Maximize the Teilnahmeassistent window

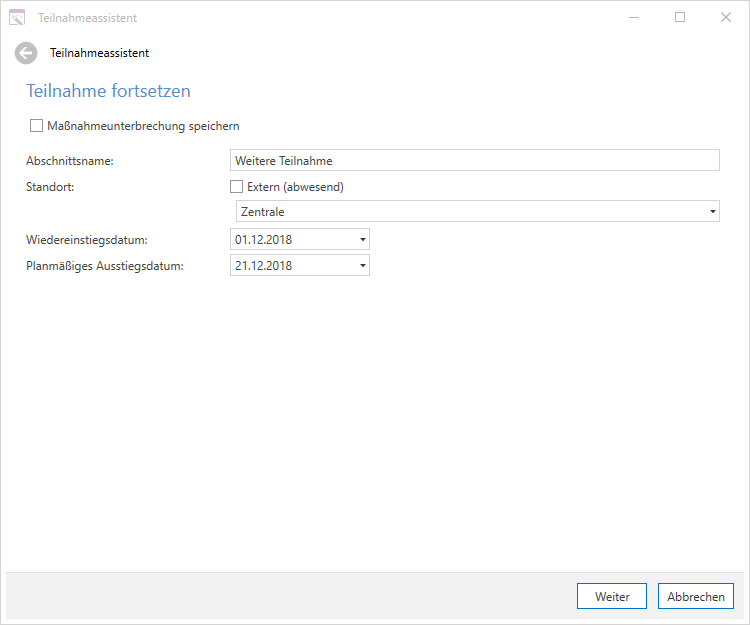tap(680, 17)
